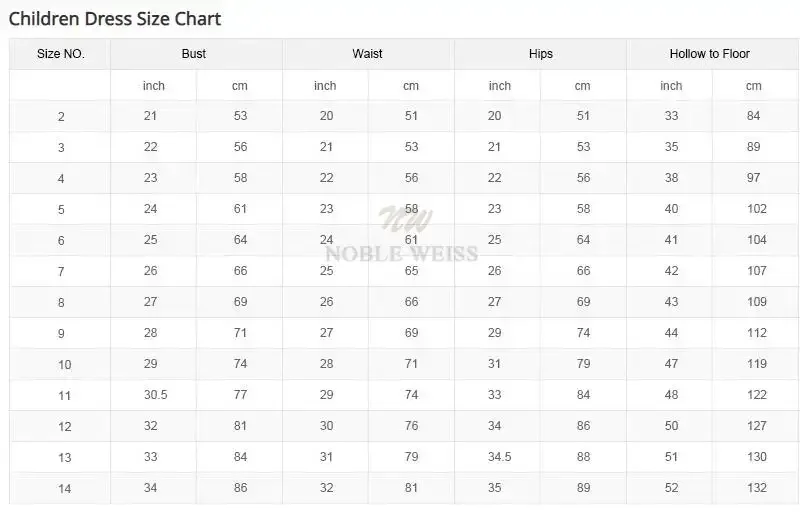
Task: Select the size 2 row label
Action: point(61,117)
